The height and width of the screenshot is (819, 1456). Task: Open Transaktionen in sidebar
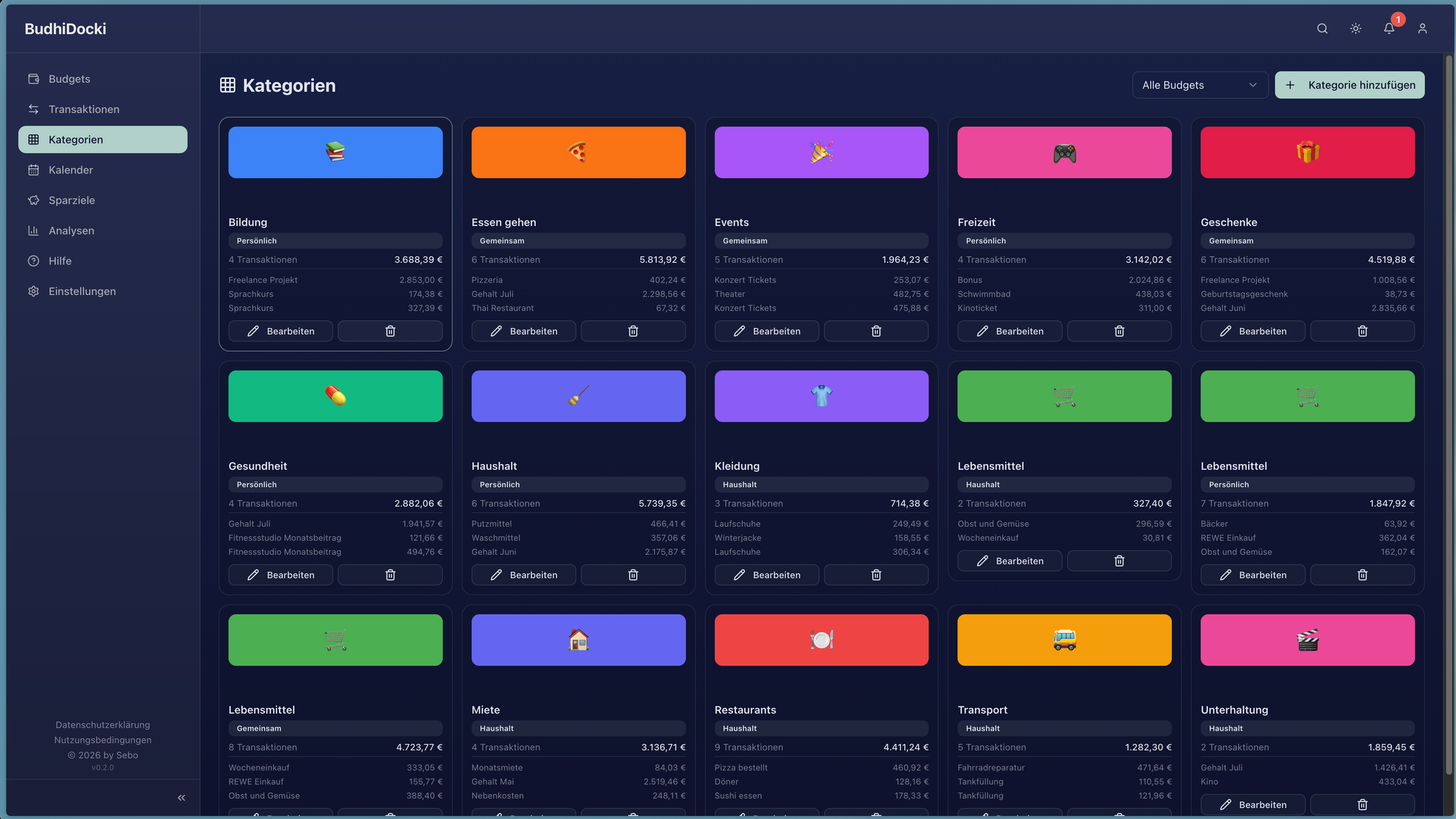click(x=103, y=109)
